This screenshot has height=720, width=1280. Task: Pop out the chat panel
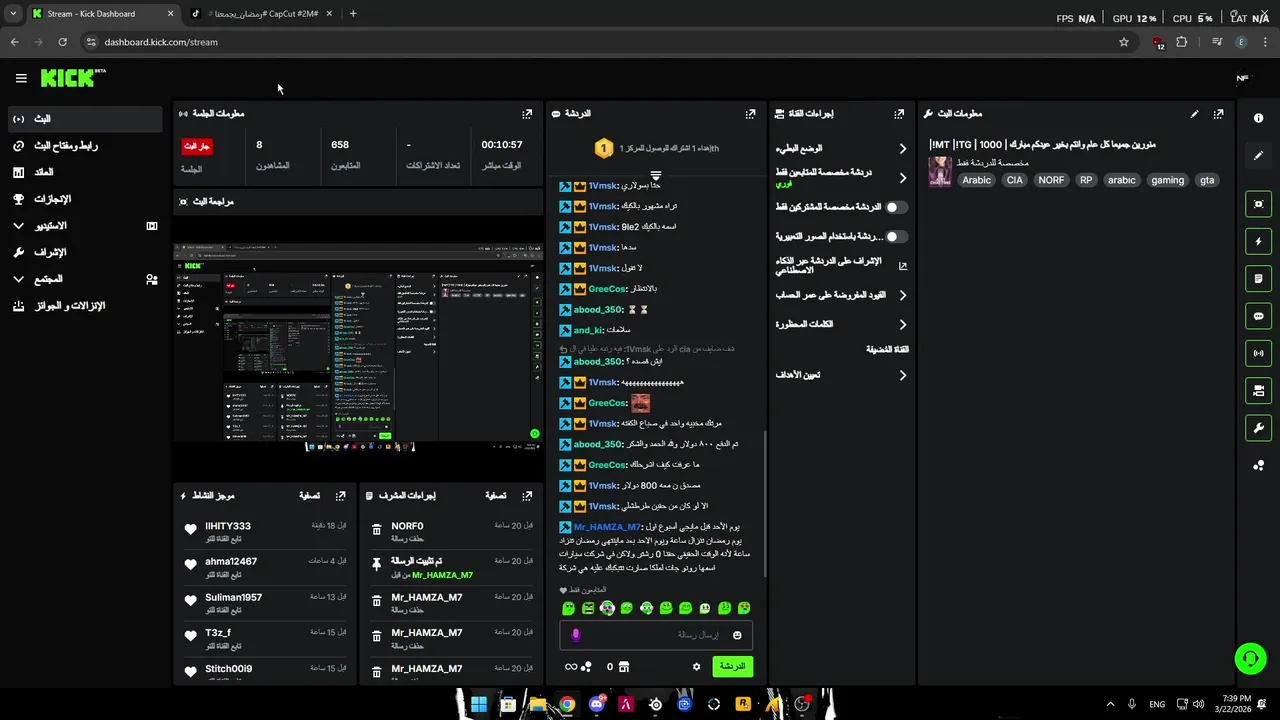(750, 114)
